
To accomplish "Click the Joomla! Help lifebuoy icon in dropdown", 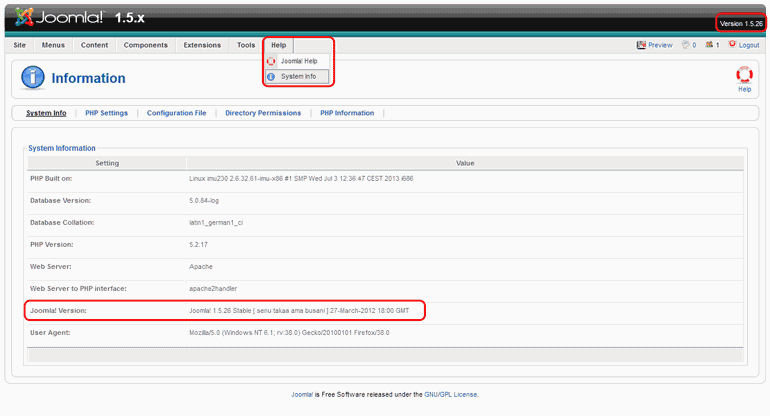I will click(271, 61).
